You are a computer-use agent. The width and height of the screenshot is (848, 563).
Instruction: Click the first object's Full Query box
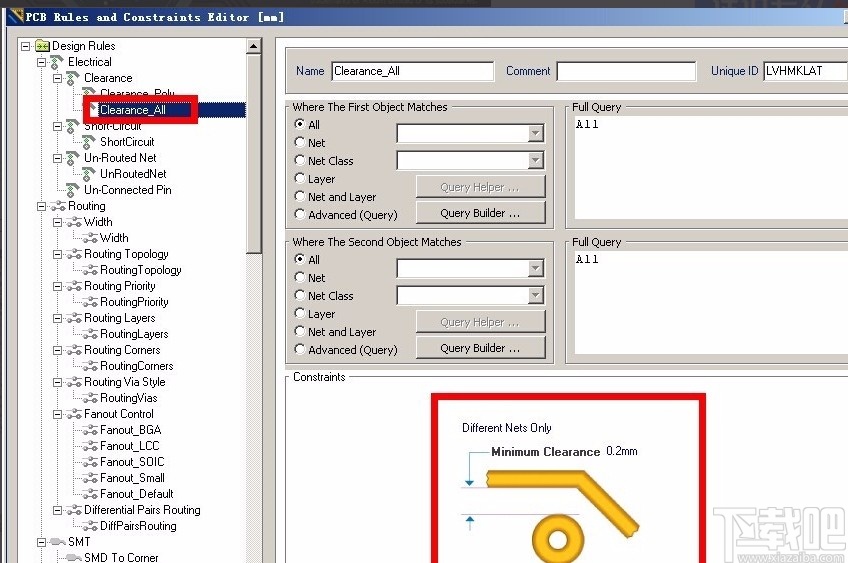click(711, 168)
